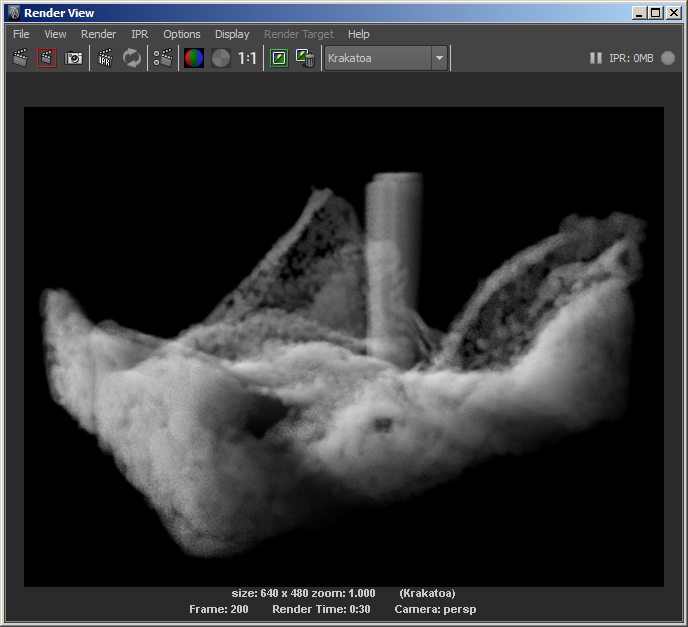The height and width of the screenshot is (627, 688).
Task: Click the Refresh IPR image arrows icon
Action: (132, 58)
